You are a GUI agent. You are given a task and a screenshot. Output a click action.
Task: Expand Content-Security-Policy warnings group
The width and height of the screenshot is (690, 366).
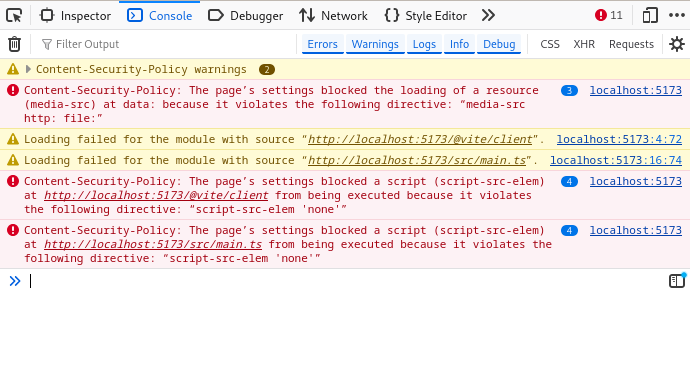click(x=28, y=69)
